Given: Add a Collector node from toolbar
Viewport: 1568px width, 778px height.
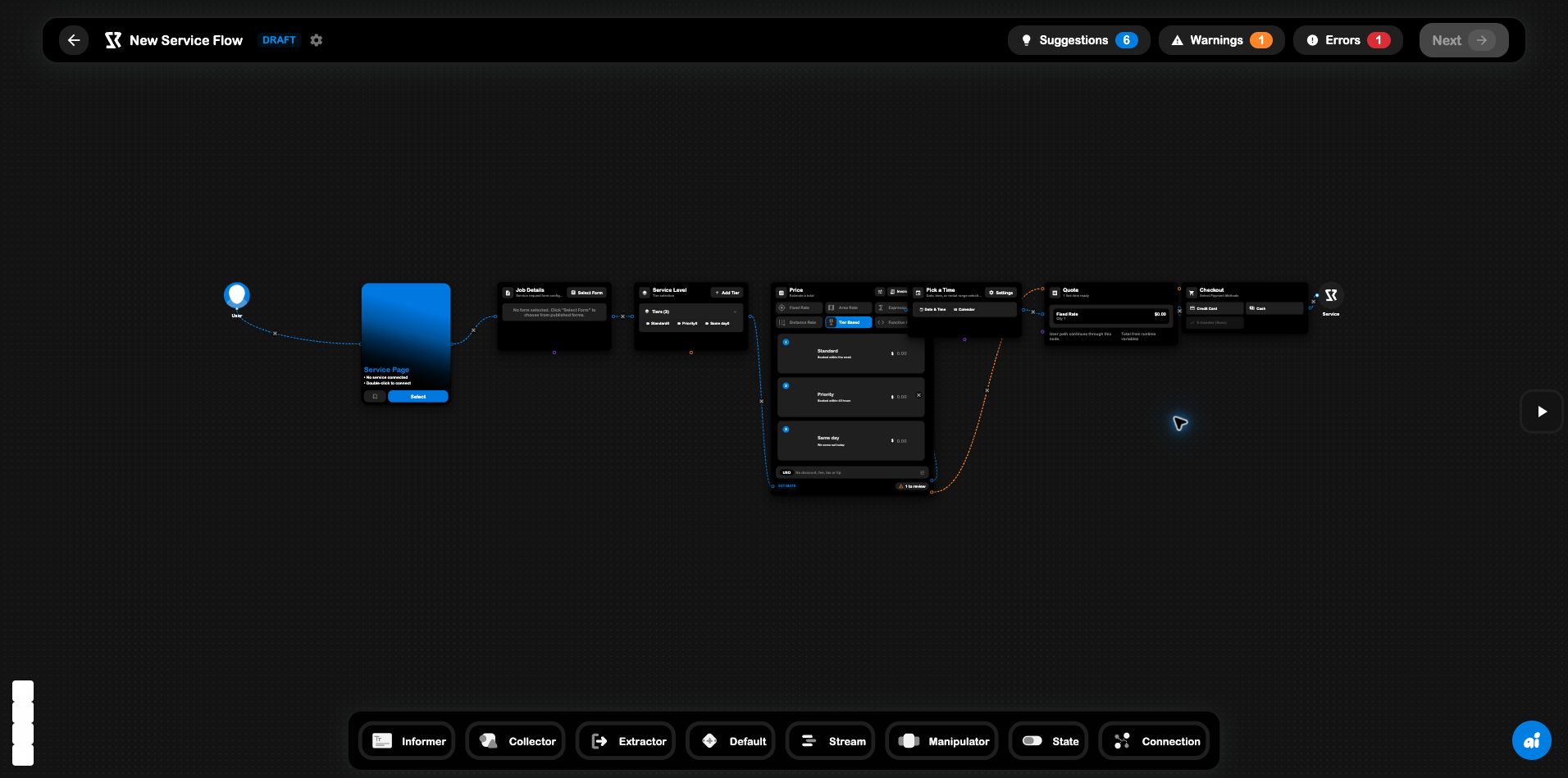Looking at the screenshot, I should [516, 741].
